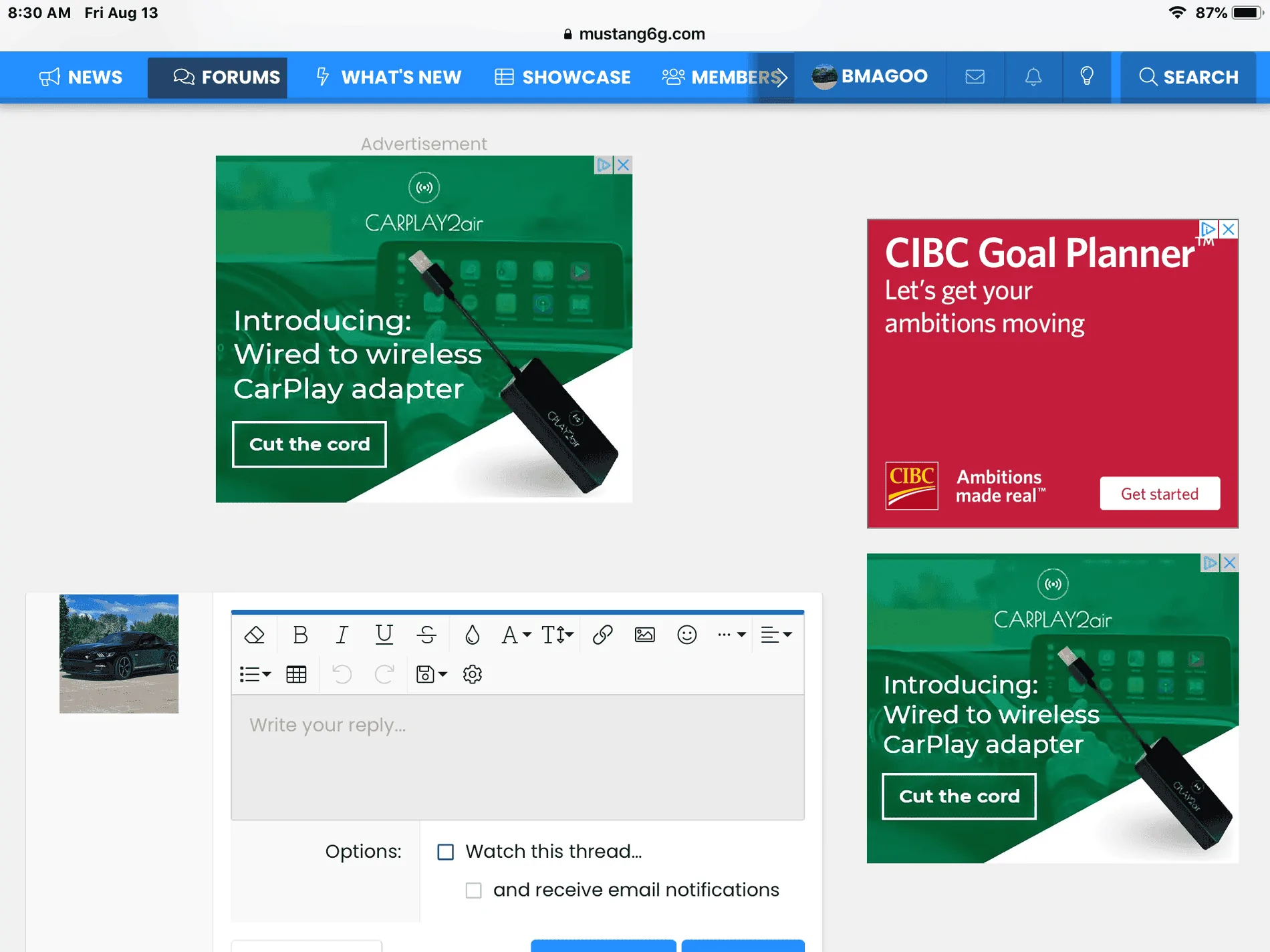Screen dimensions: 1270x952
Task: Check Watch this thread option
Action: point(445,852)
